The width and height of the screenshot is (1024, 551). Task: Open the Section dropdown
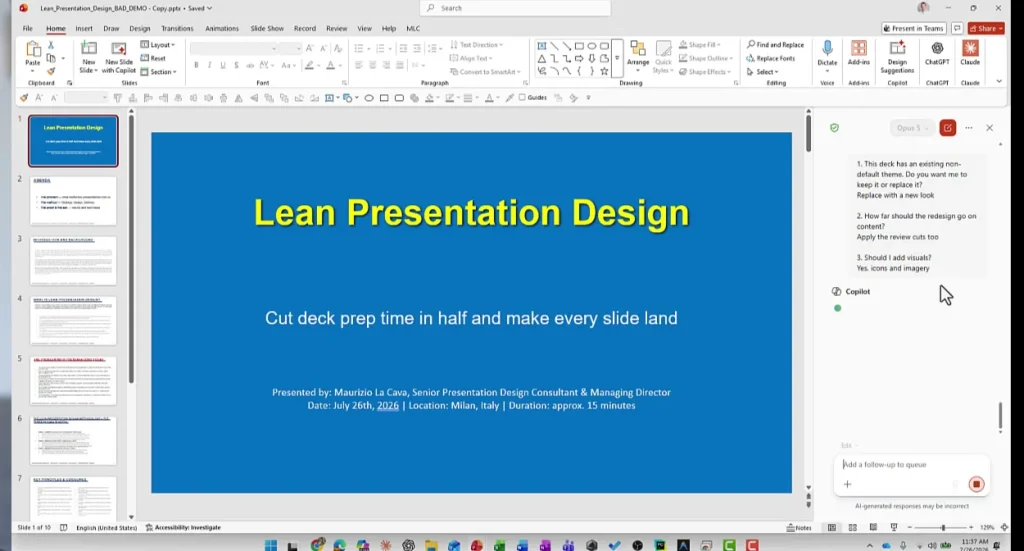pos(159,72)
